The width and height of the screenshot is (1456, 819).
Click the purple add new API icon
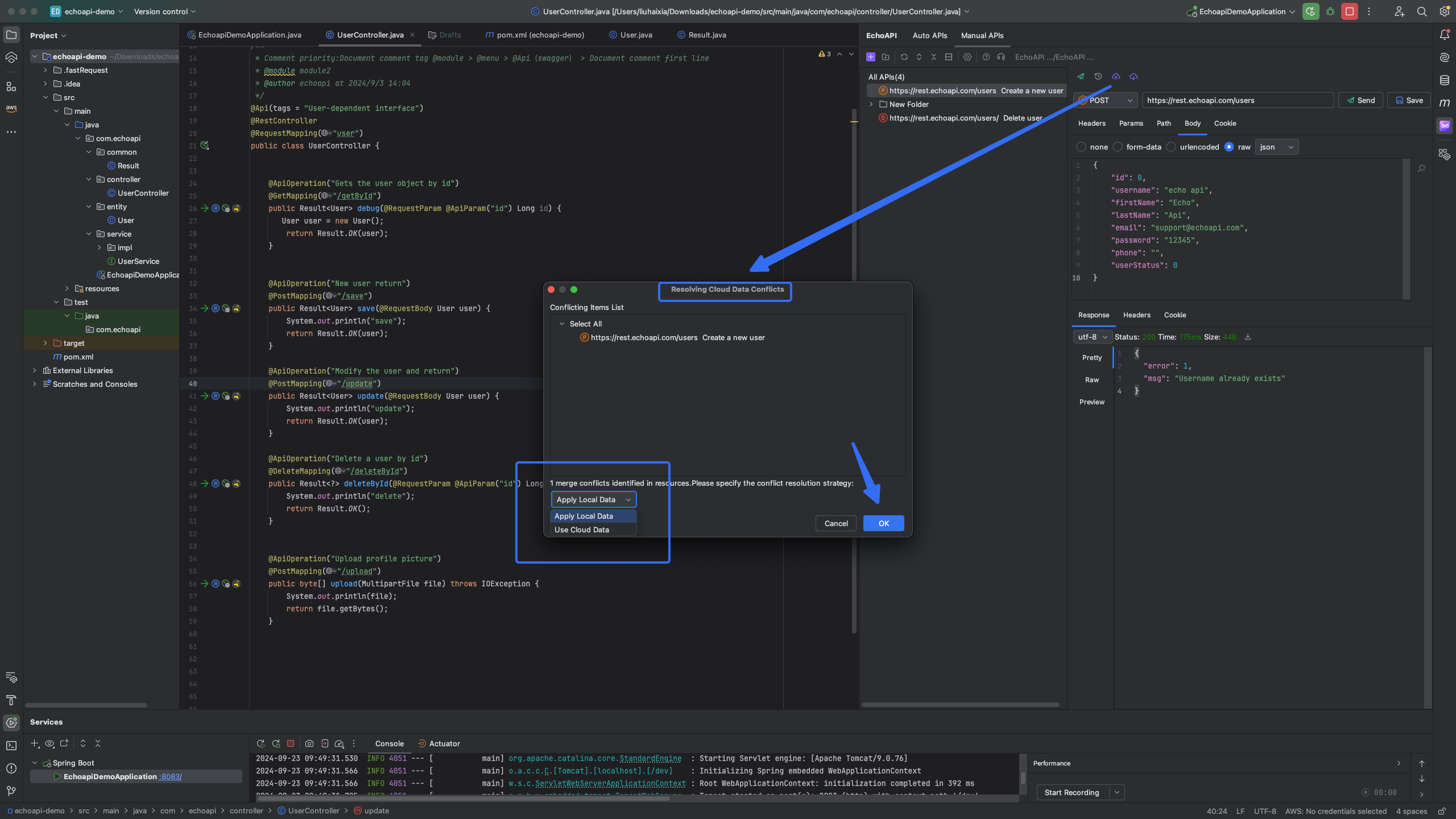coord(870,57)
